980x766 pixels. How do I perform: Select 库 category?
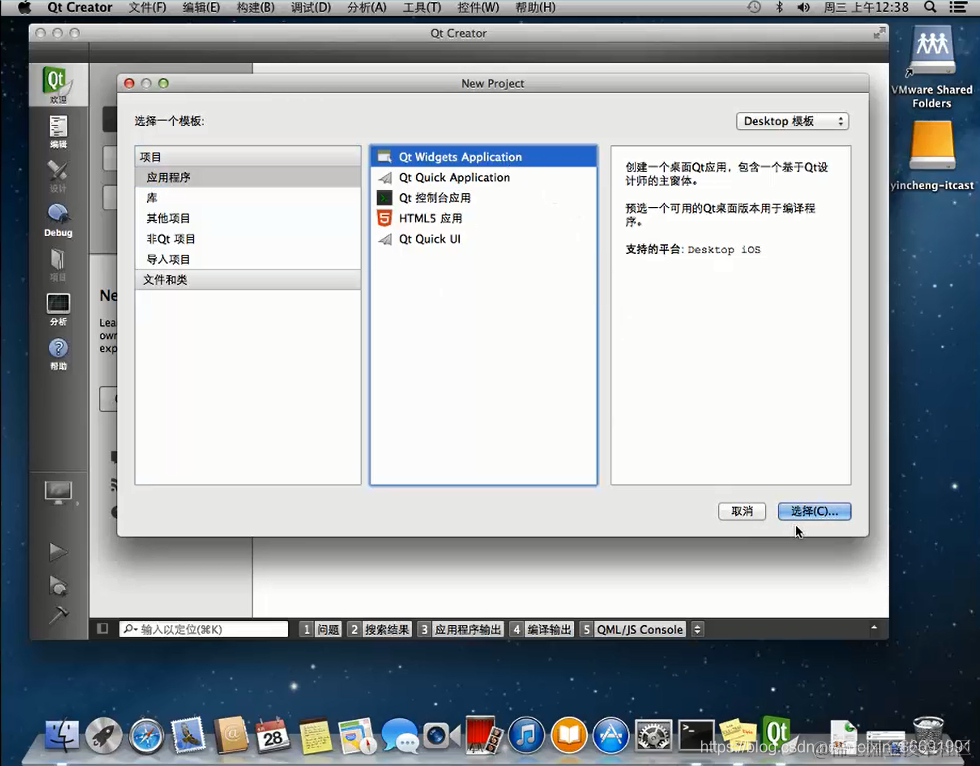coord(248,198)
